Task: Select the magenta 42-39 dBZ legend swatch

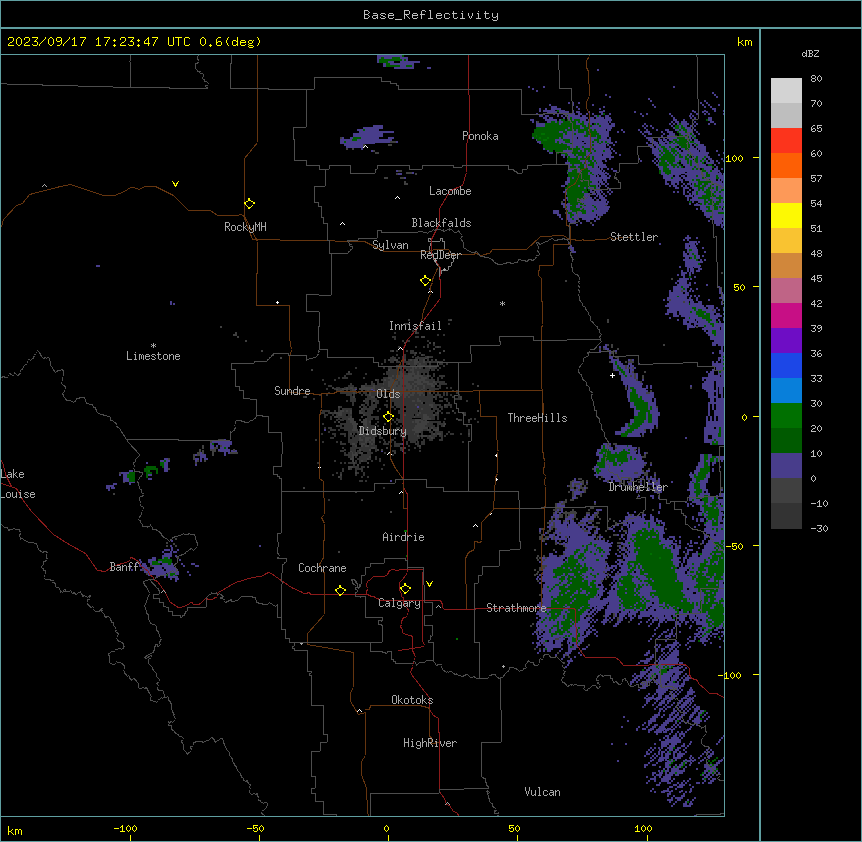Action: click(x=786, y=315)
